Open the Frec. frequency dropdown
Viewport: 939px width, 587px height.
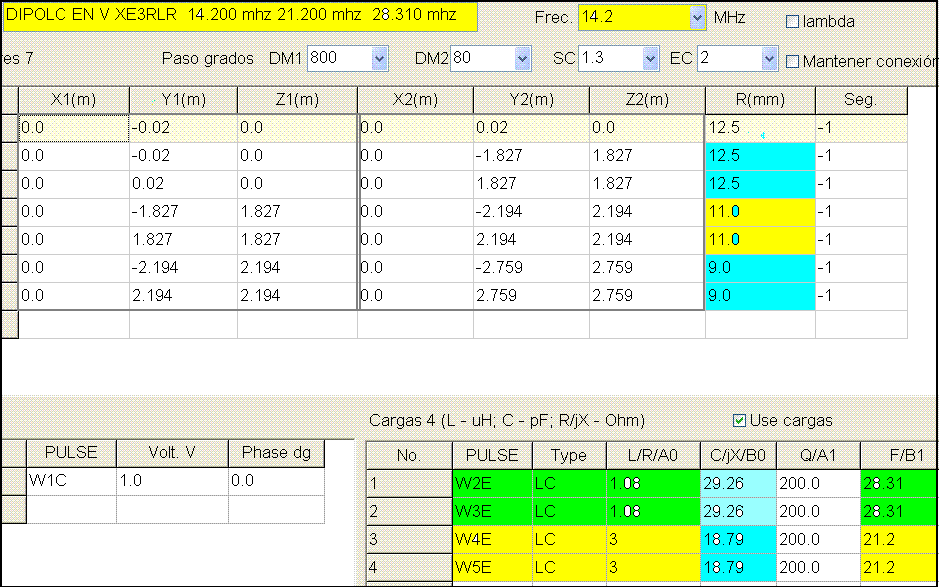pos(696,18)
